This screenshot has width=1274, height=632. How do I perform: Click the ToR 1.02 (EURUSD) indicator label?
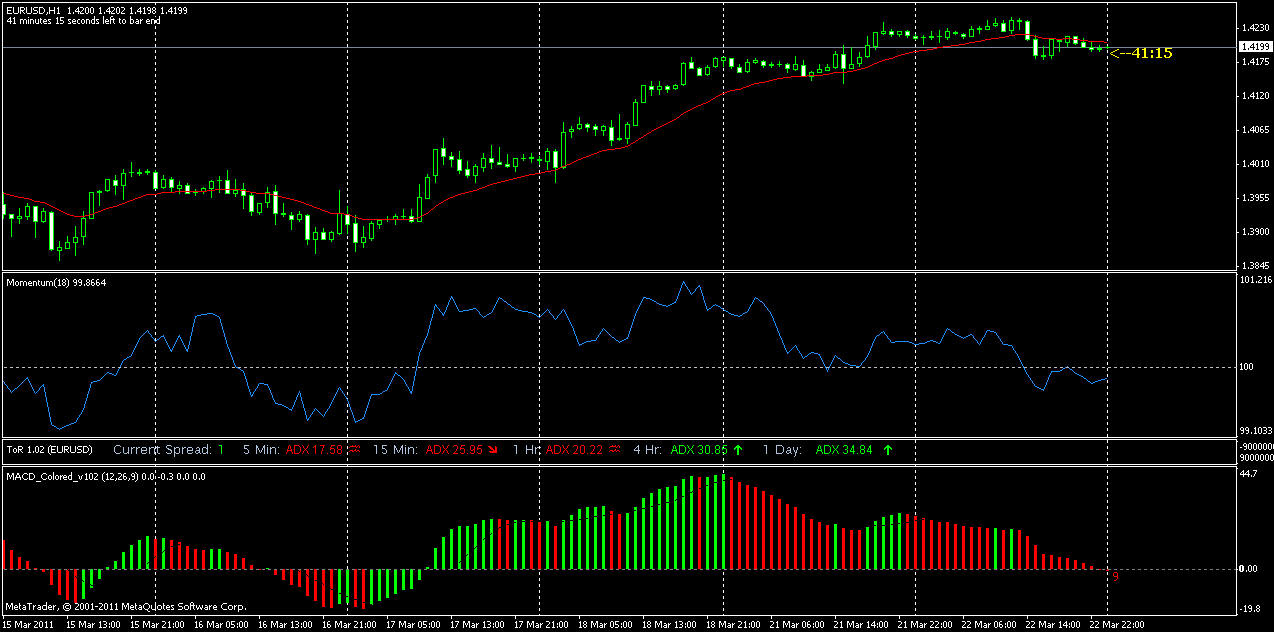[x=49, y=450]
